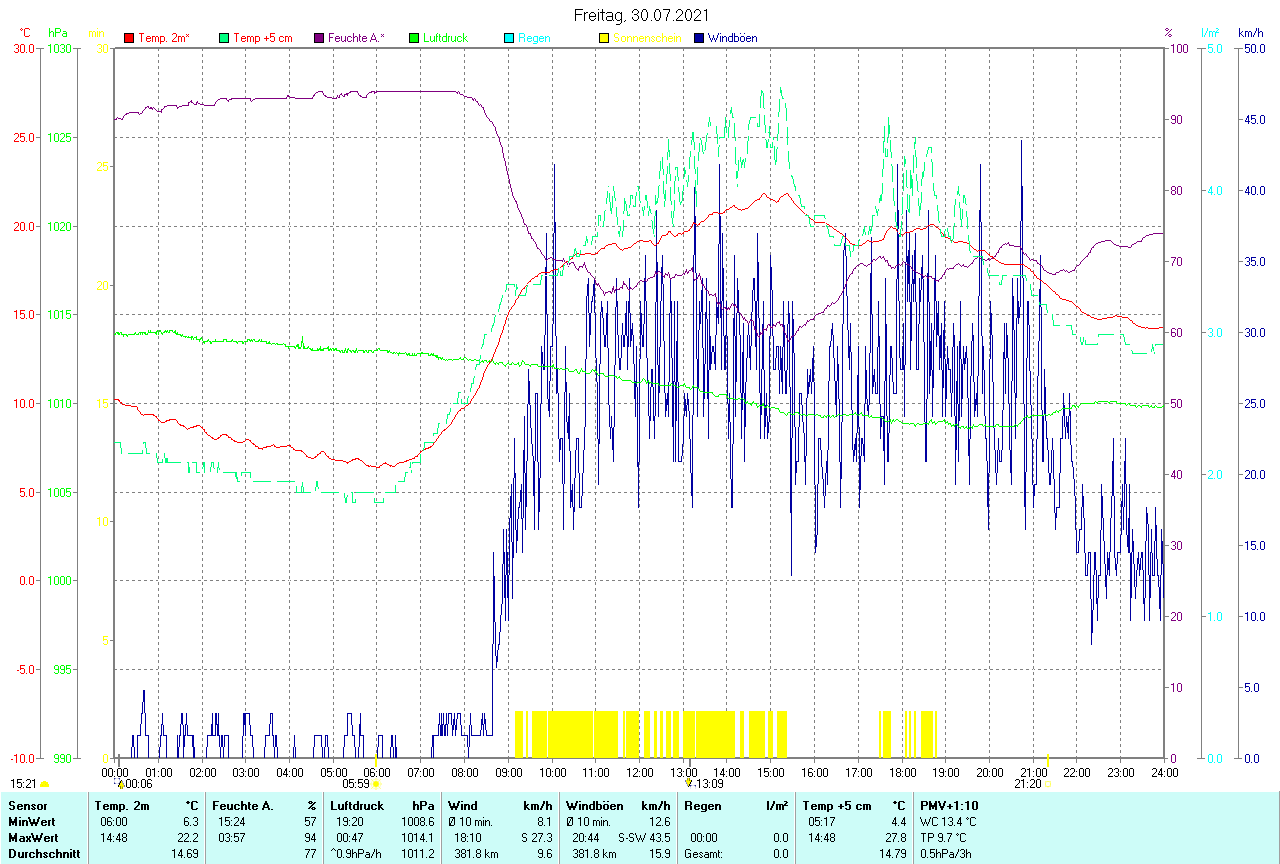Click the sunrise marker at 05:59
This screenshot has height=864, width=1280.
tap(376, 785)
